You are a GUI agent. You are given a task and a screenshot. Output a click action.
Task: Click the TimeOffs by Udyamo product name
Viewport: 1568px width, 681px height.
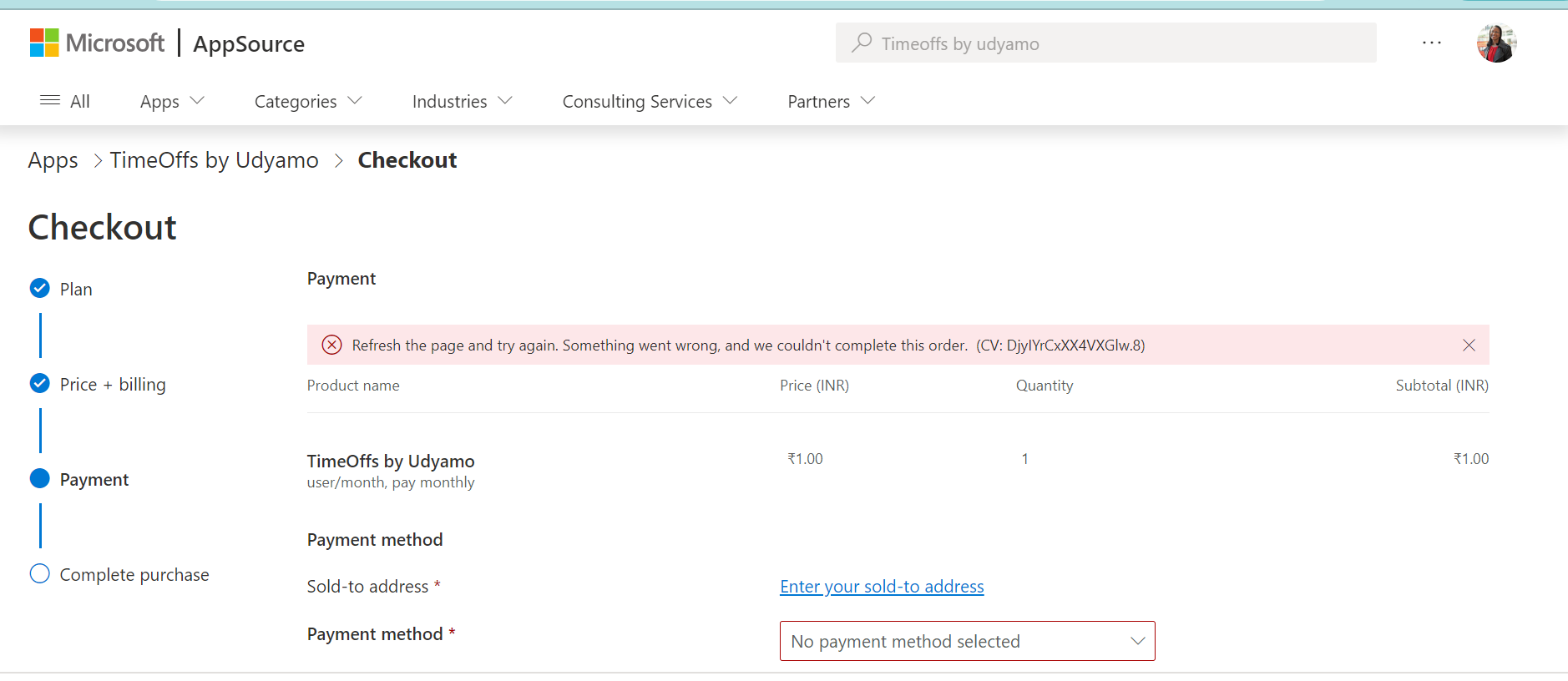pos(391,461)
